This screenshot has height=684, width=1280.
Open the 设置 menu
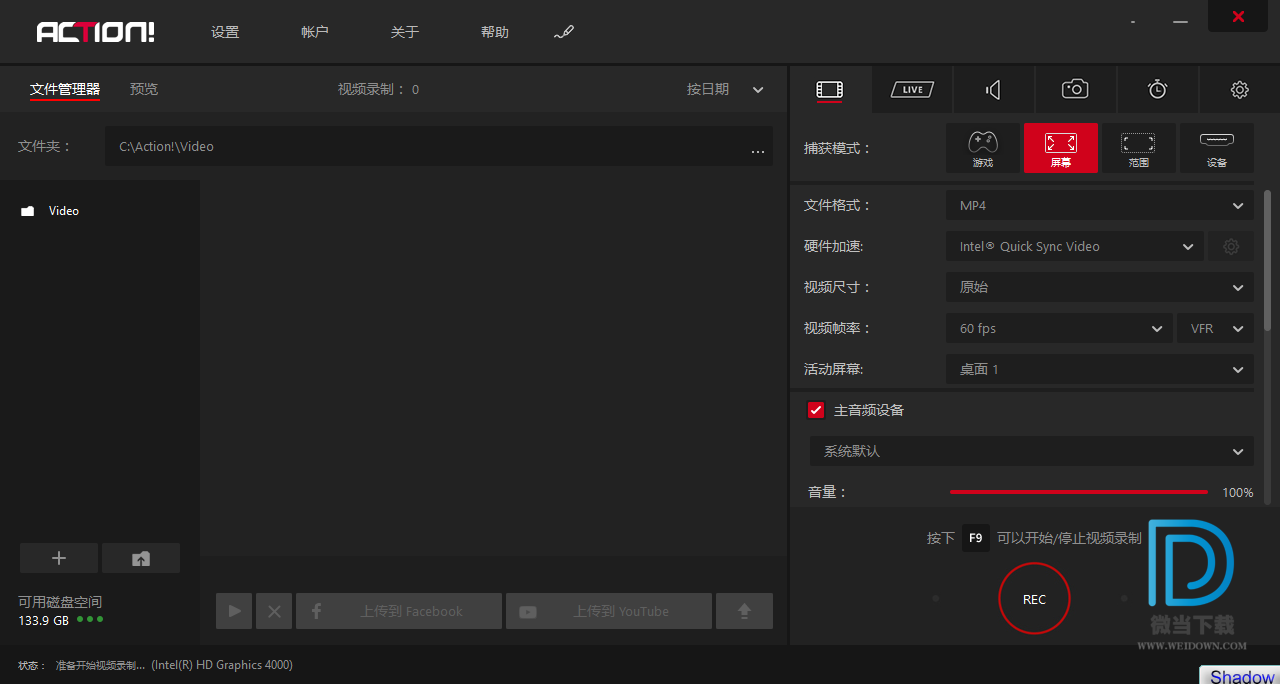tap(225, 32)
